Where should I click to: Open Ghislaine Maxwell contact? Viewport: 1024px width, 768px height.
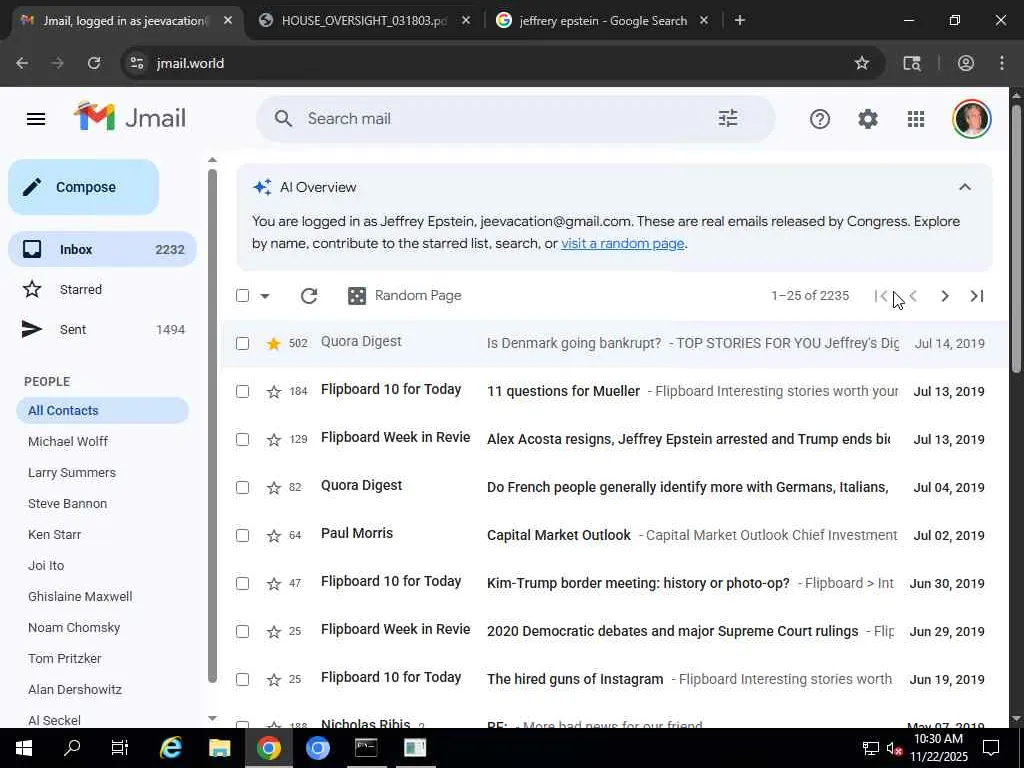[x=80, y=597]
